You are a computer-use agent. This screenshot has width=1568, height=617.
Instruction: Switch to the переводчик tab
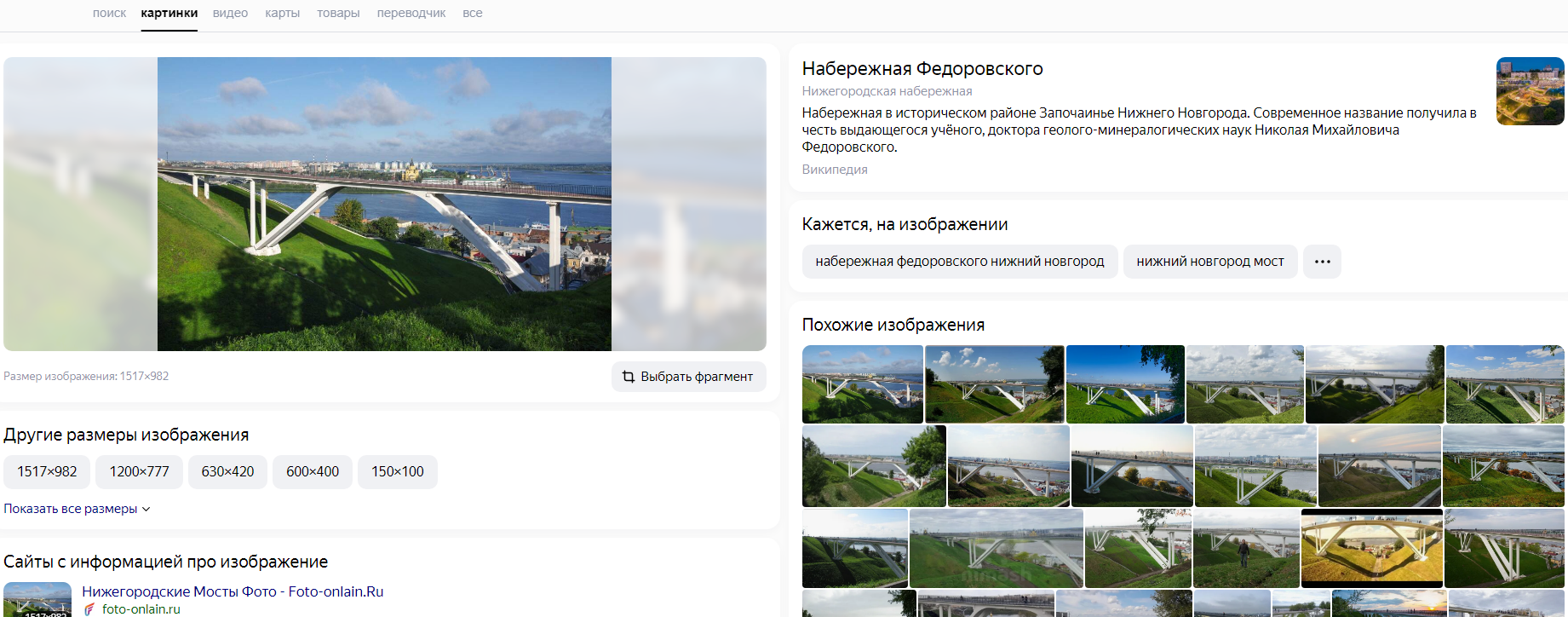411,13
